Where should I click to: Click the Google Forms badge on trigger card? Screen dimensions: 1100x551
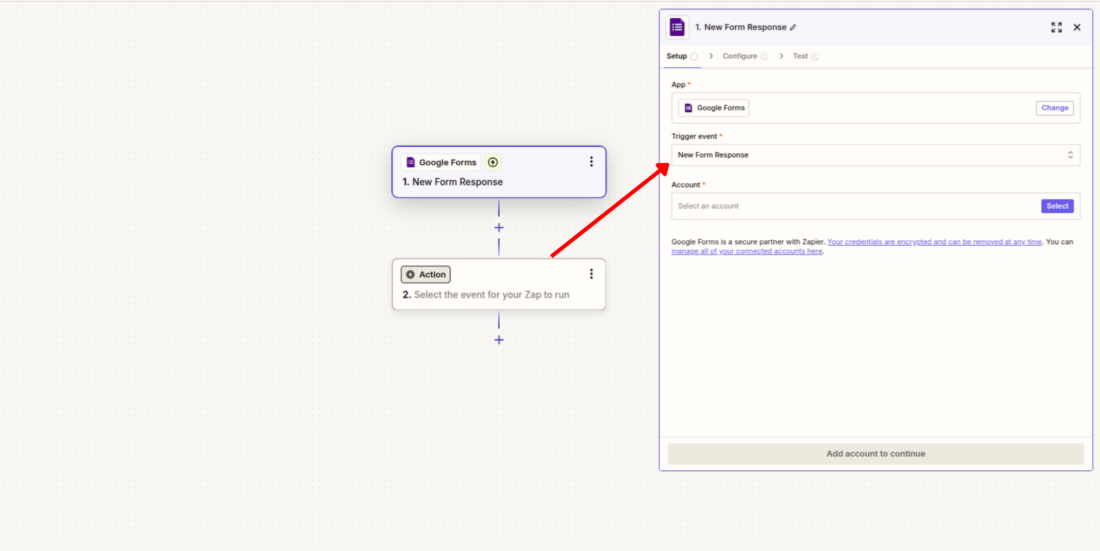(441, 162)
